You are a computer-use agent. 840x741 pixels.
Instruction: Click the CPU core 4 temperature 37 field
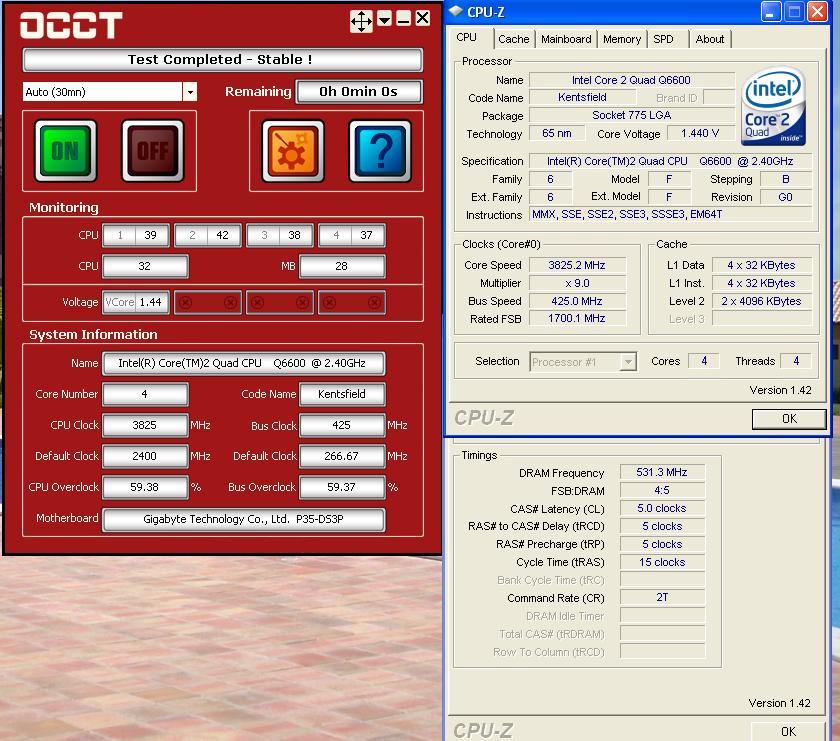352,235
